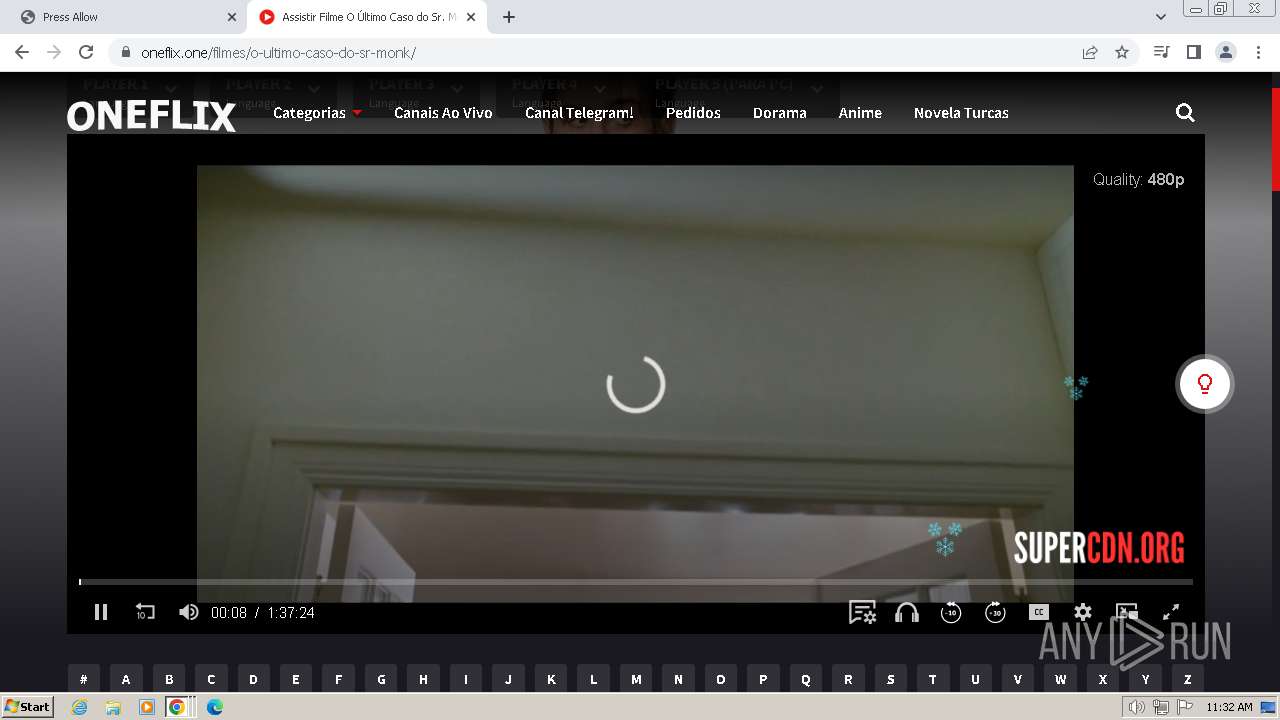Viewport: 1280px width, 720px height.
Task: Click the ONEFLIX logo
Action: point(151,116)
